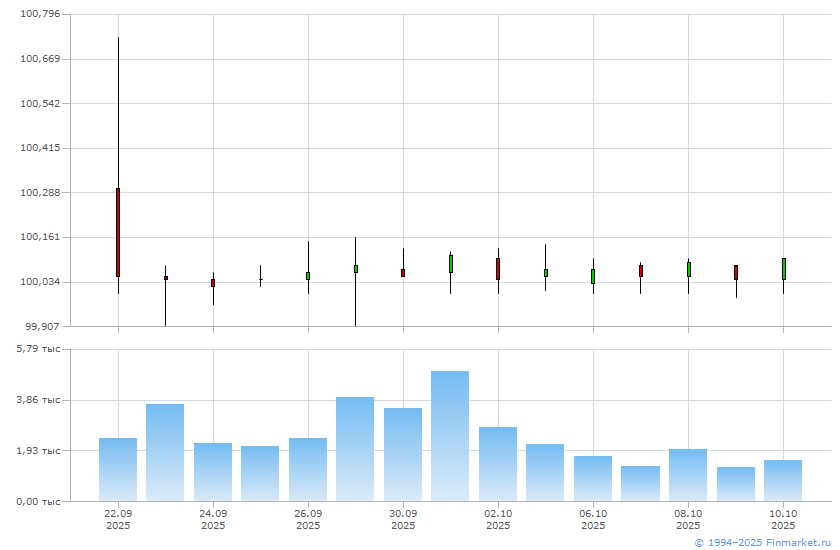
Task: Click the green candlestick for 10.10
Action: pyautogui.click(x=783, y=269)
